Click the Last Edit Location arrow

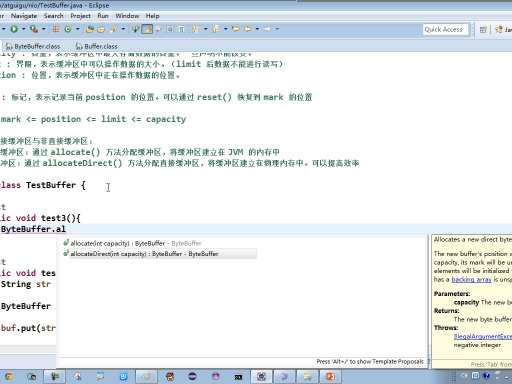click(x=236, y=29)
